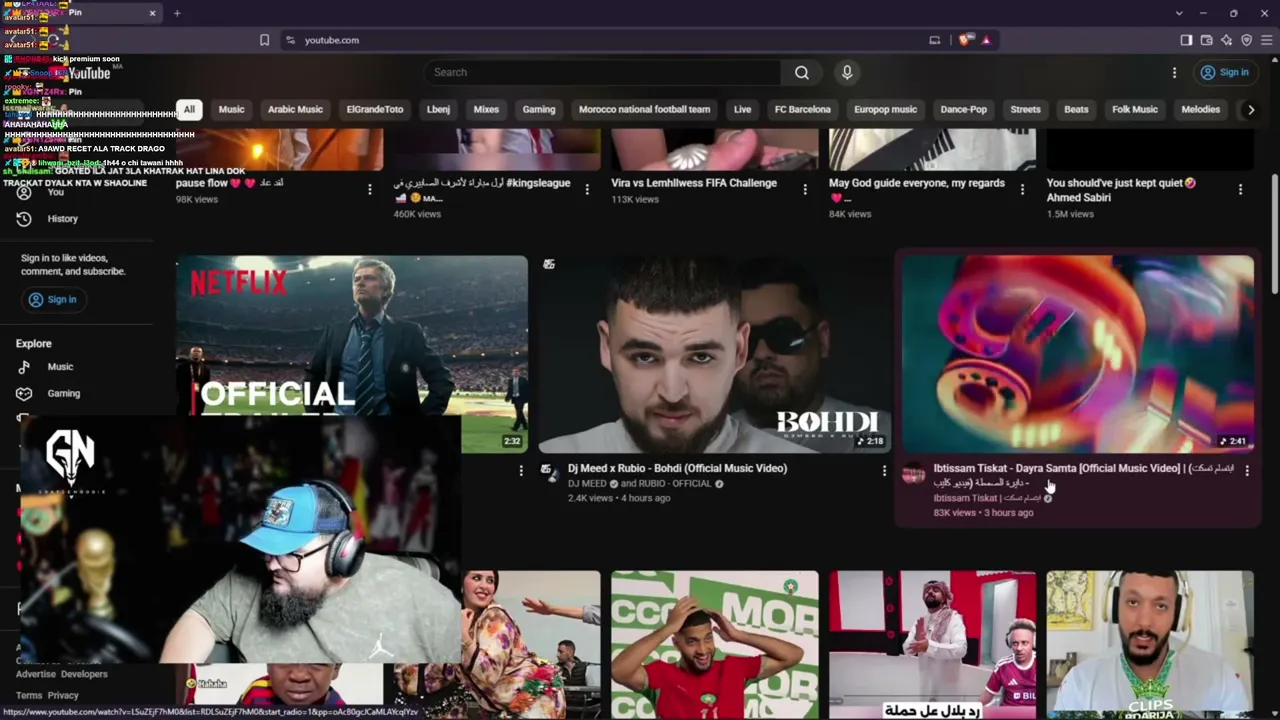Image resolution: width=1280 pixels, height=720 pixels.
Task: Click the Terms footer link
Action: (29, 695)
